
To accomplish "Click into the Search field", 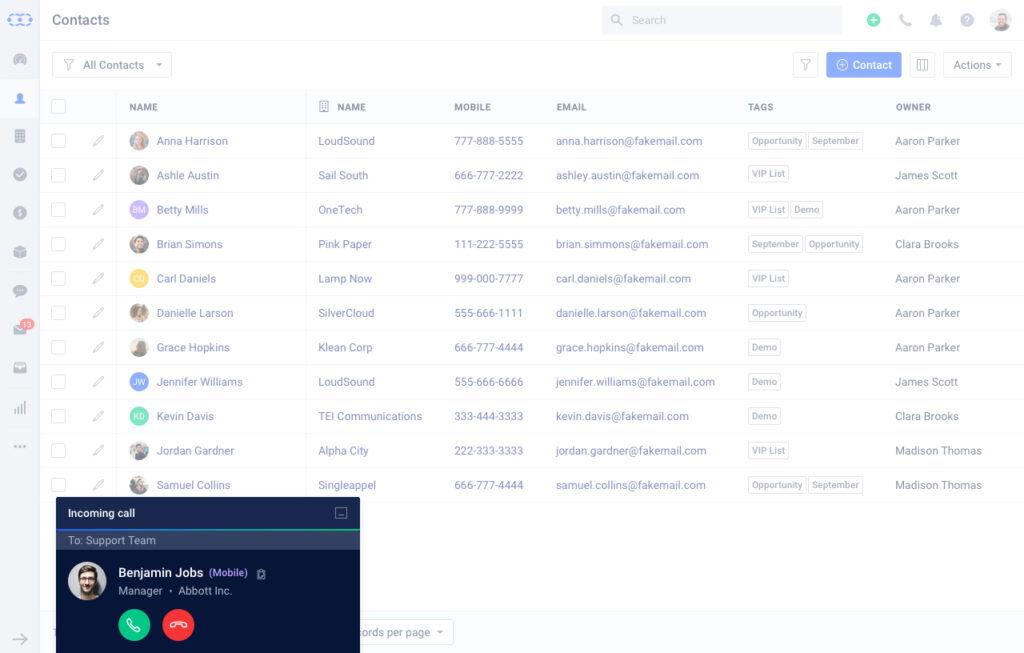I will 730,20.
